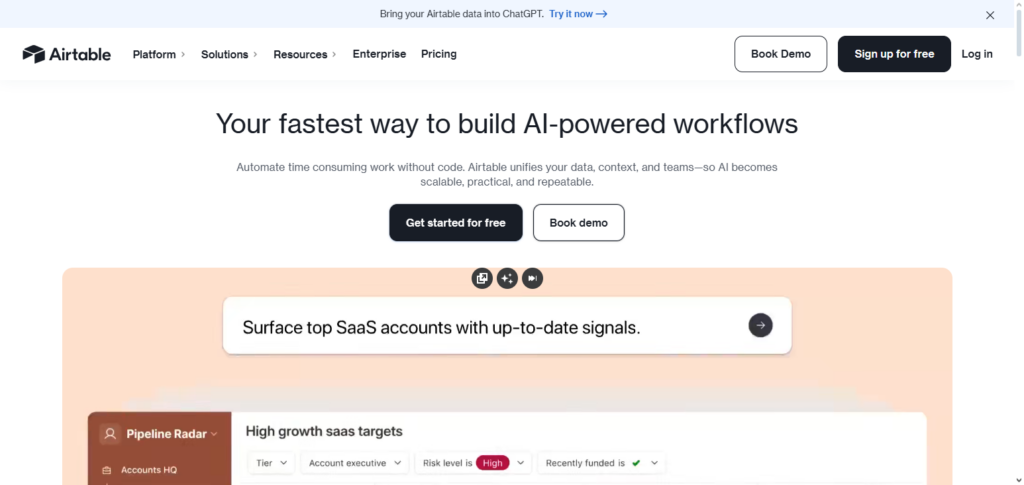
Task: Submit prompt with the arrow button
Action: pyautogui.click(x=760, y=325)
